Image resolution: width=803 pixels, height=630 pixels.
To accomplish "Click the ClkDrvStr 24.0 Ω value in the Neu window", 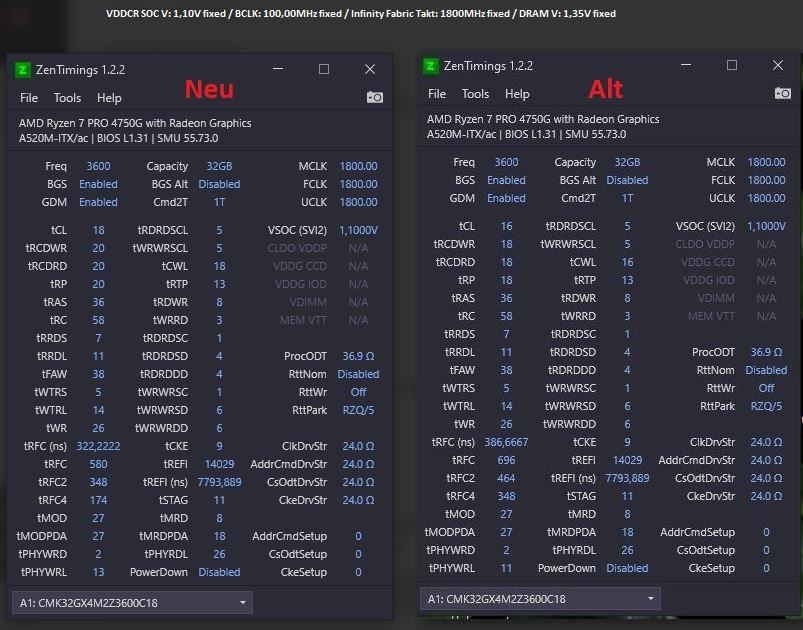I will coord(358,446).
